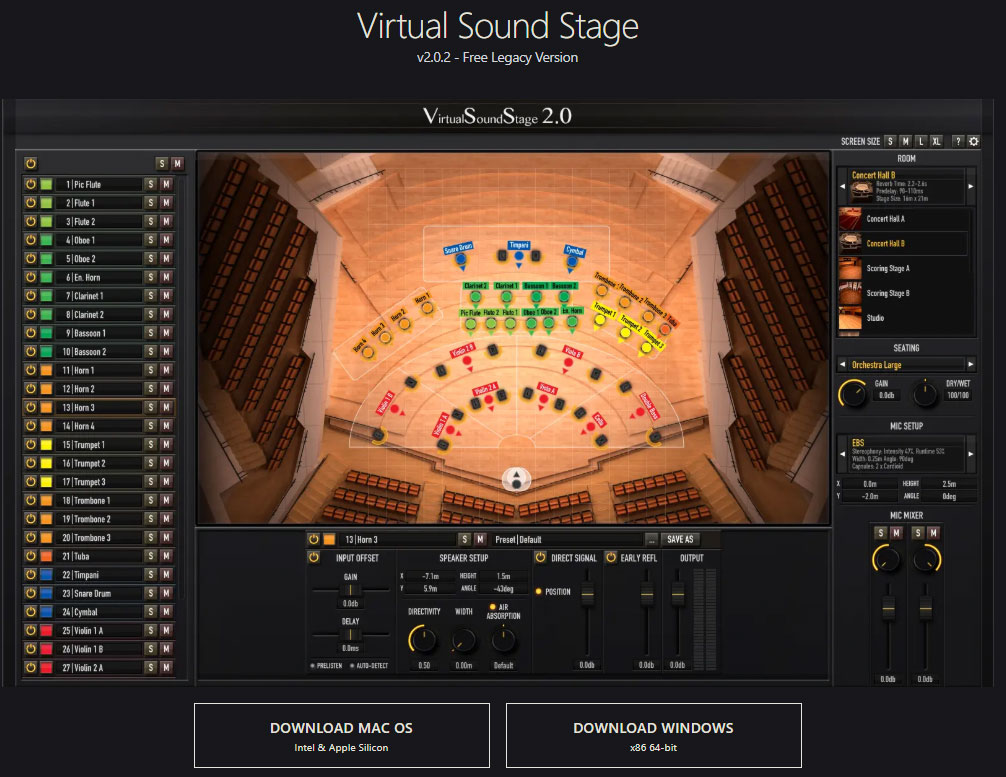Mute the Pic Flute track

(x=166, y=184)
